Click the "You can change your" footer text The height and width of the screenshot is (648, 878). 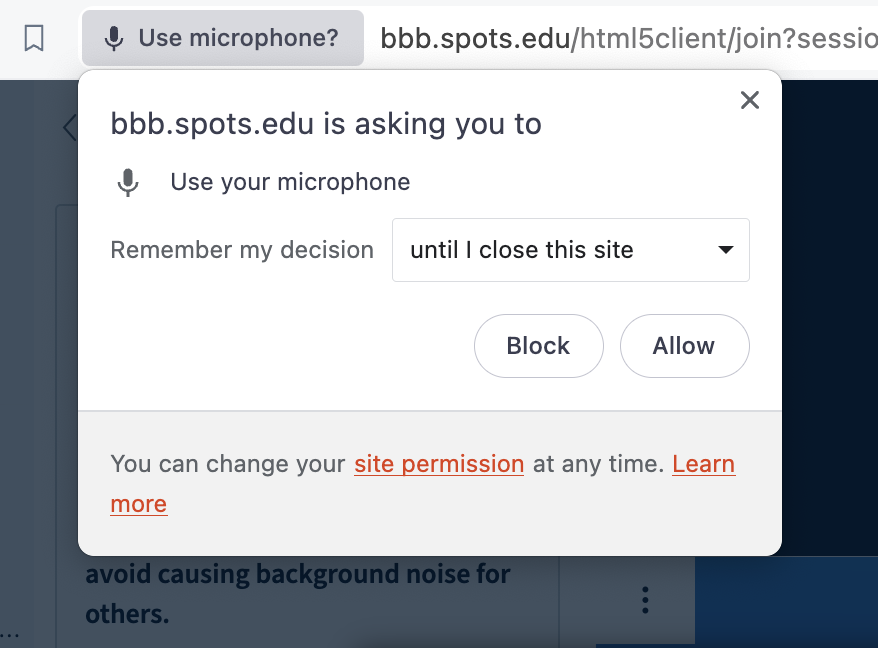(x=229, y=464)
